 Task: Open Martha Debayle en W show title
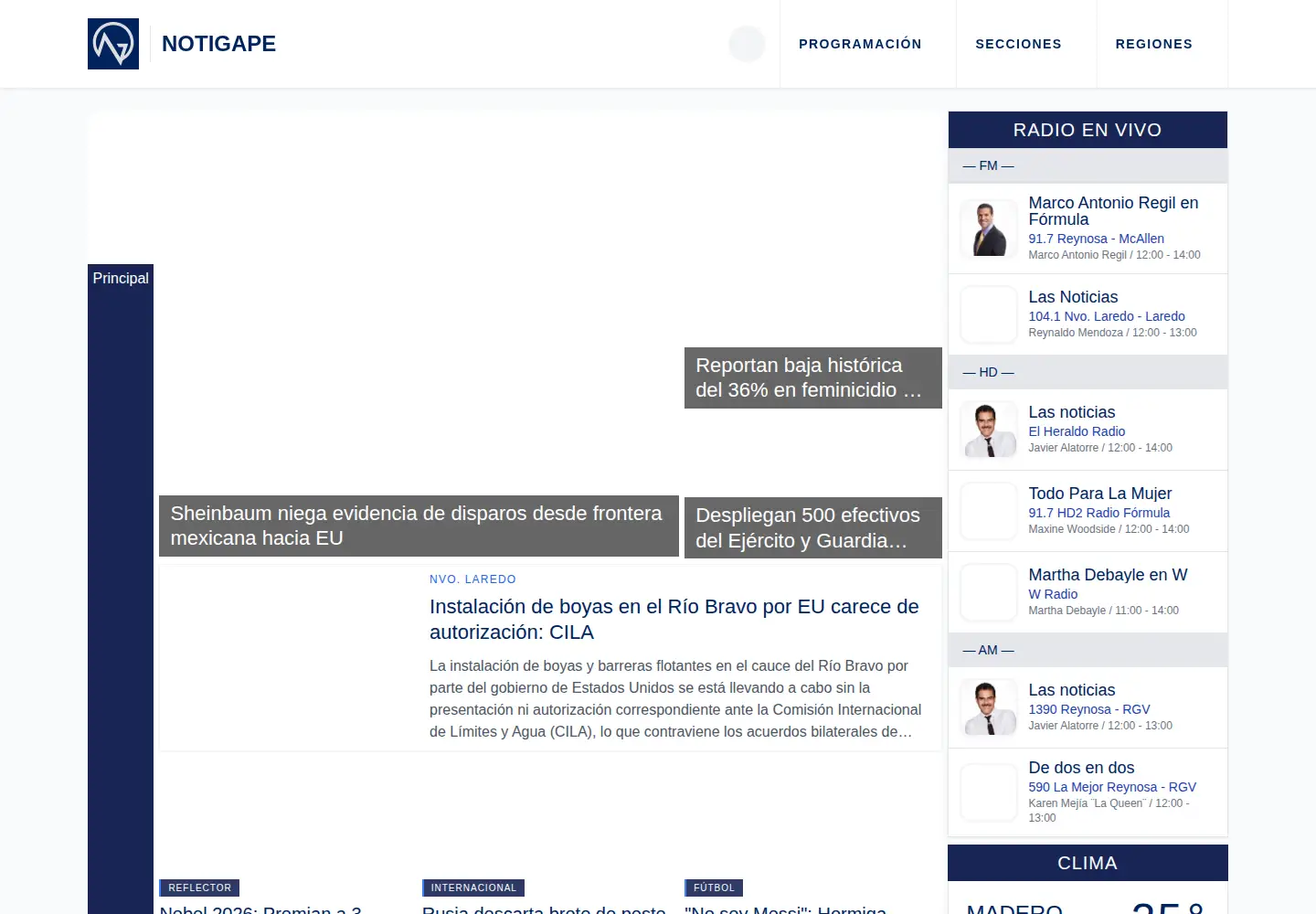tap(1108, 575)
